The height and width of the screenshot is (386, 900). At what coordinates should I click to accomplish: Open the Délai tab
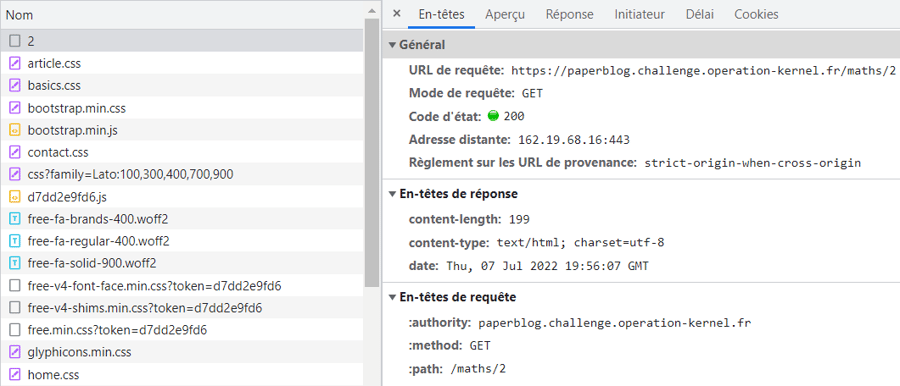[x=700, y=14]
